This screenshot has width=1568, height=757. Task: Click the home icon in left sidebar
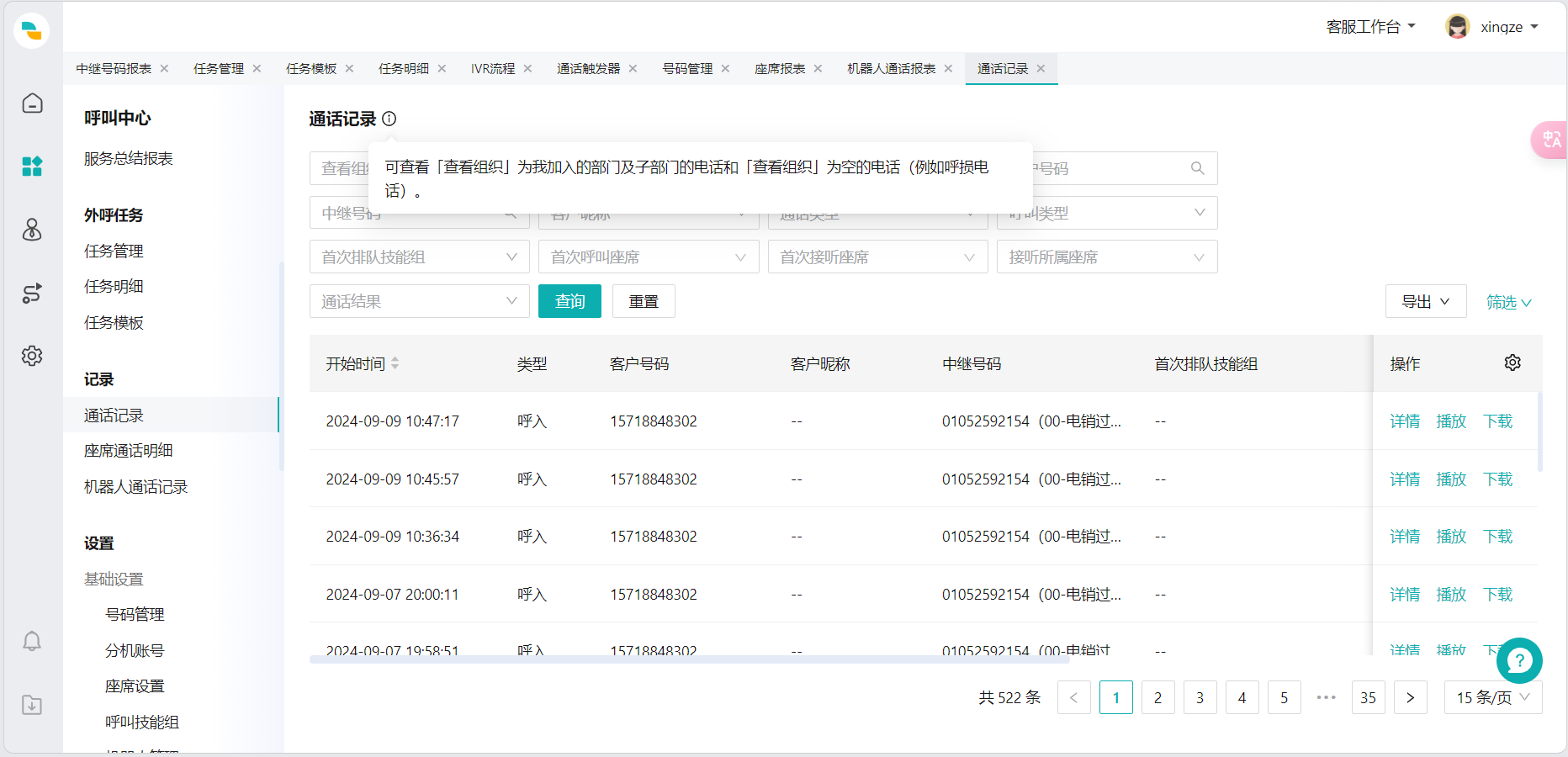32,103
